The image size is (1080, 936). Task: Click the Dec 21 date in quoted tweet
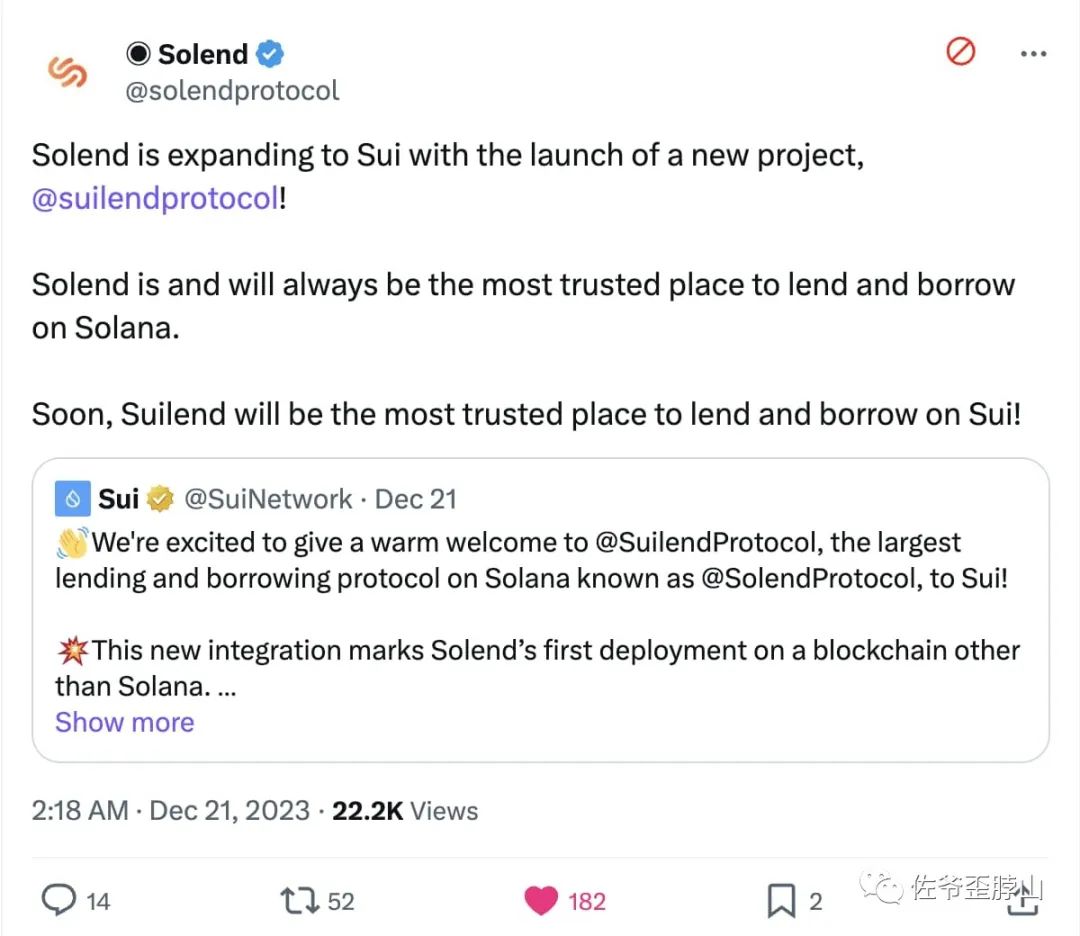pos(416,498)
